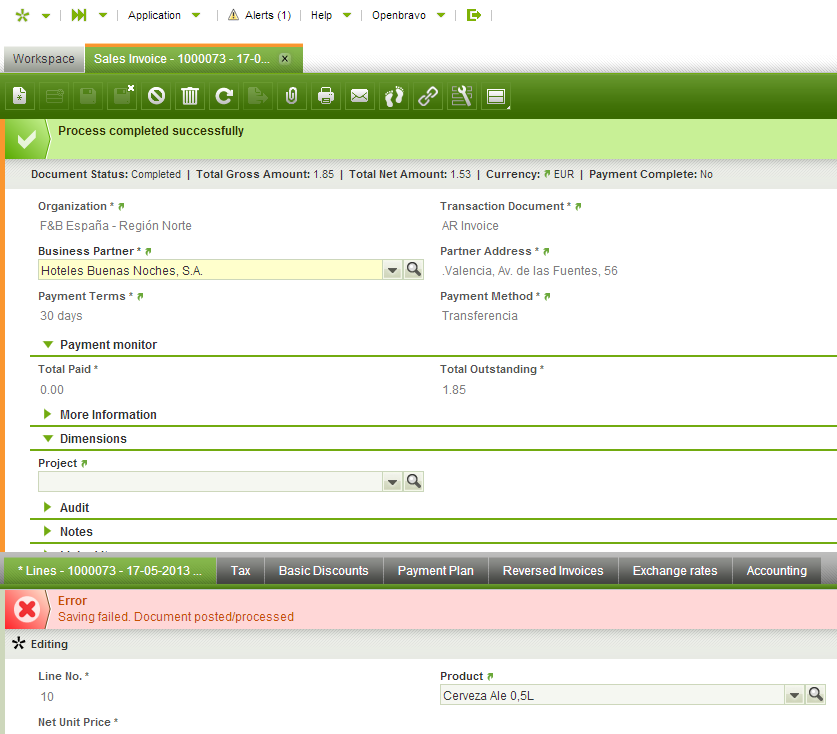This screenshot has height=734, width=837.
Task: Open the Basic Discounts tab
Action: point(323,571)
